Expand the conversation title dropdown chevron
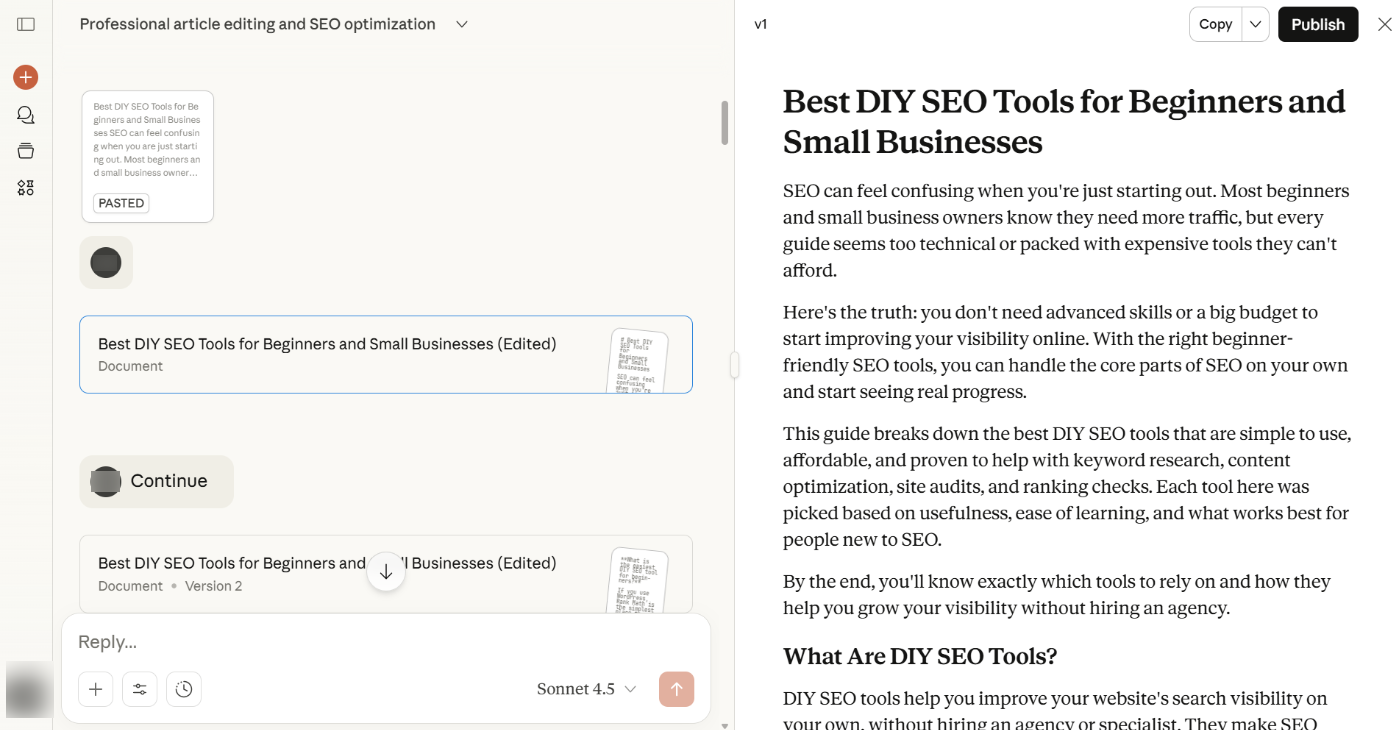The height and width of the screenshot is (730, 1399). coord(462,24)
